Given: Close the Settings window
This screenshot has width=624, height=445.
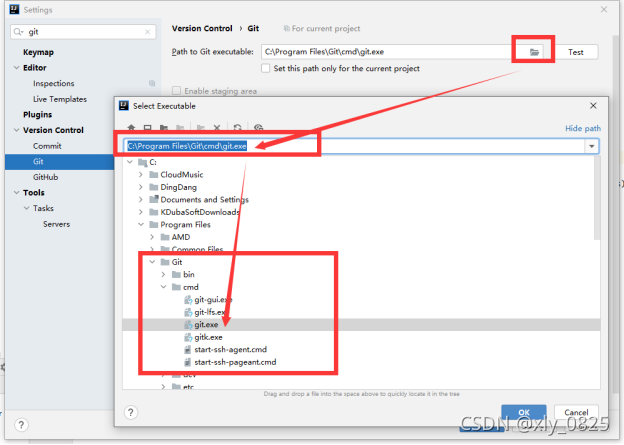Looking at the screenshot, I should tap(604, 9).
